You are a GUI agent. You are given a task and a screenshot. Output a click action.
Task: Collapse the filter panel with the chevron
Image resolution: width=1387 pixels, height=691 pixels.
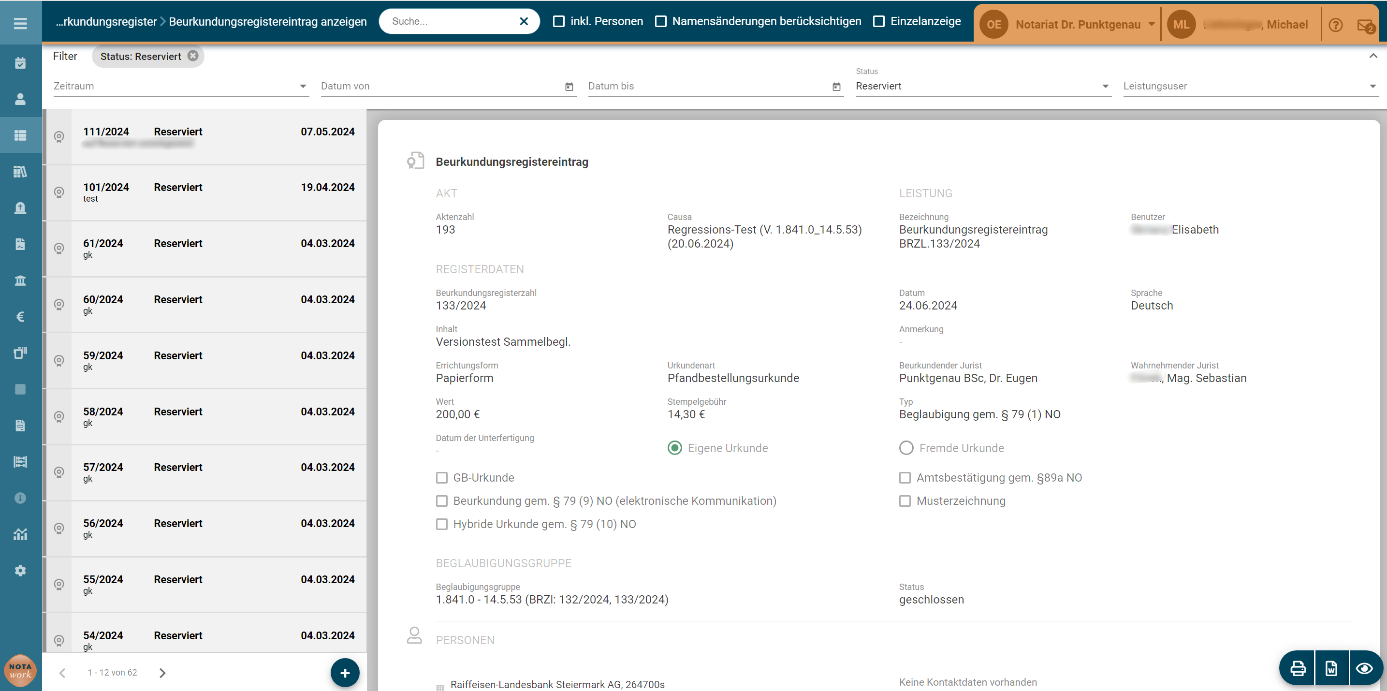[x=1373, y=56]
